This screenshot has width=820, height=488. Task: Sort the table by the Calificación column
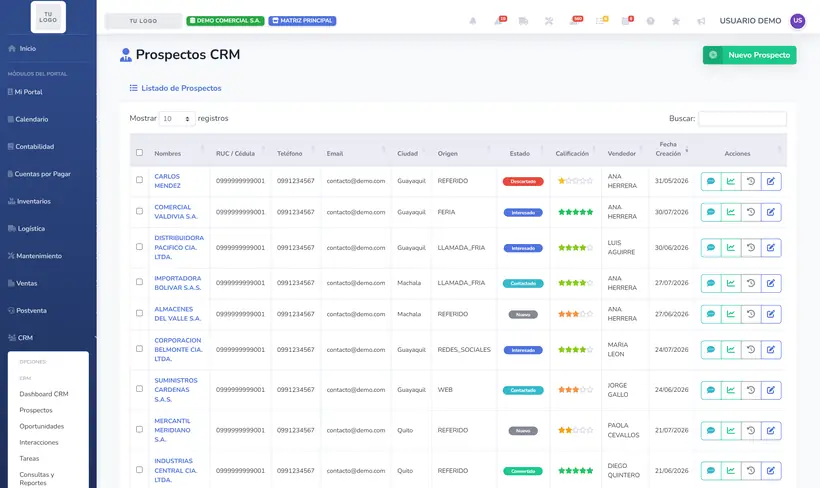tap(575, 151)
